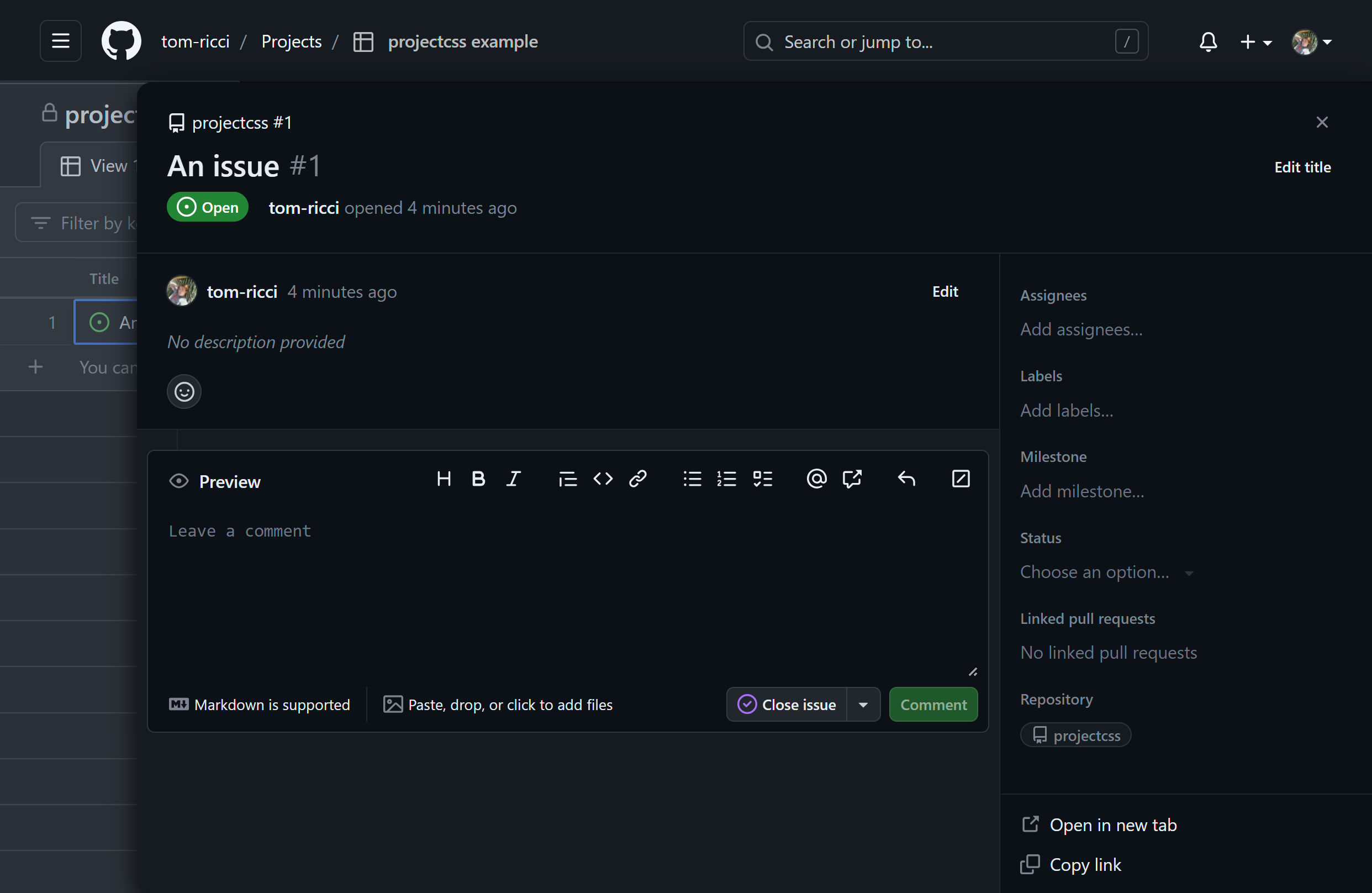This screenshot has height=893, width=1372.
Task: Copy link to this issue
Action: (1085, 864)
